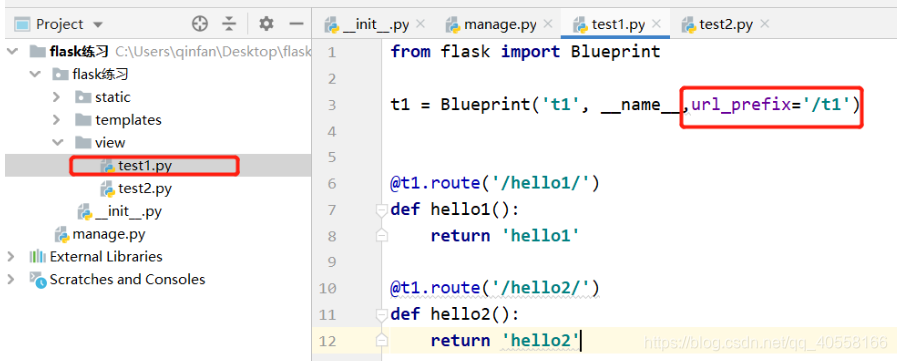Screen dimensions: 897x361
Task: Expand Scratches and Consoles node
Action: click(x=11, y=279)
